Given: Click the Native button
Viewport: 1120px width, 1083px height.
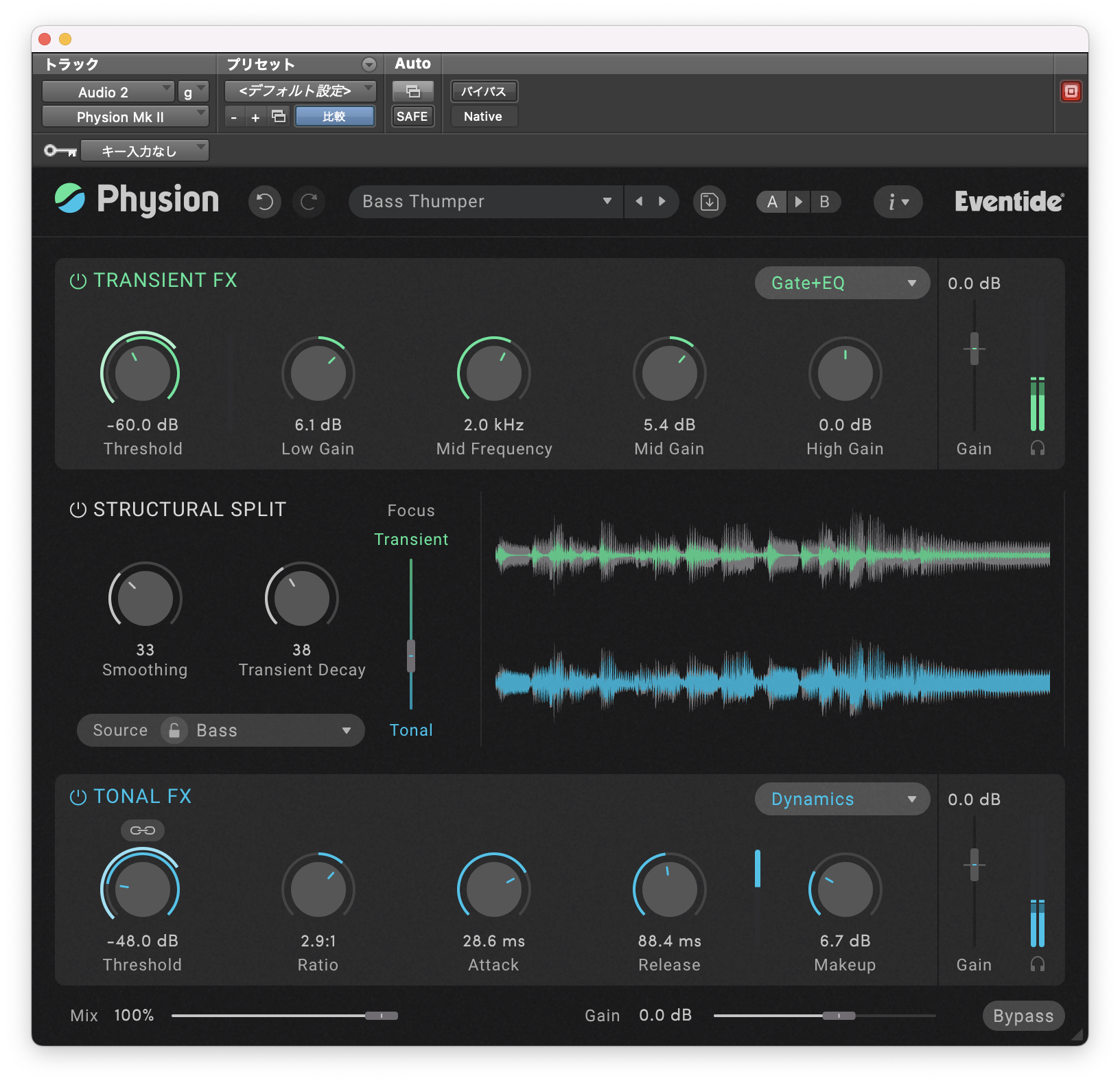Looking at the screenshot, I should (x=484, y=117).
